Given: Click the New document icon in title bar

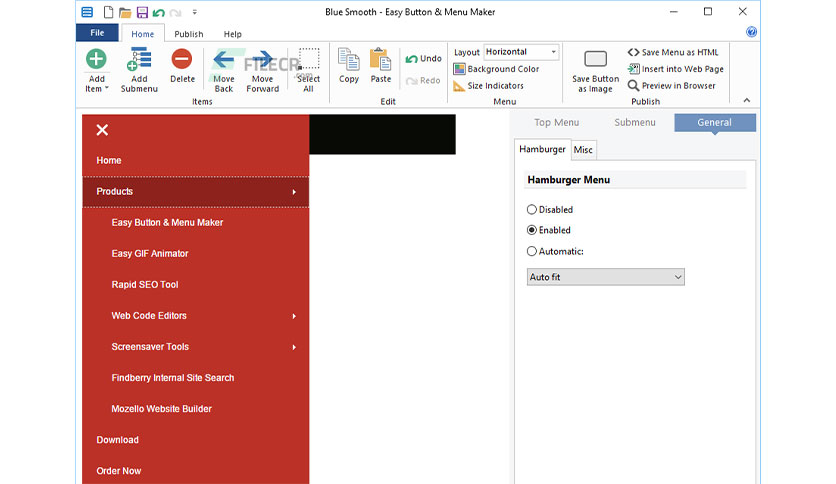Looking at the screenshot, I should click(108, 12).
